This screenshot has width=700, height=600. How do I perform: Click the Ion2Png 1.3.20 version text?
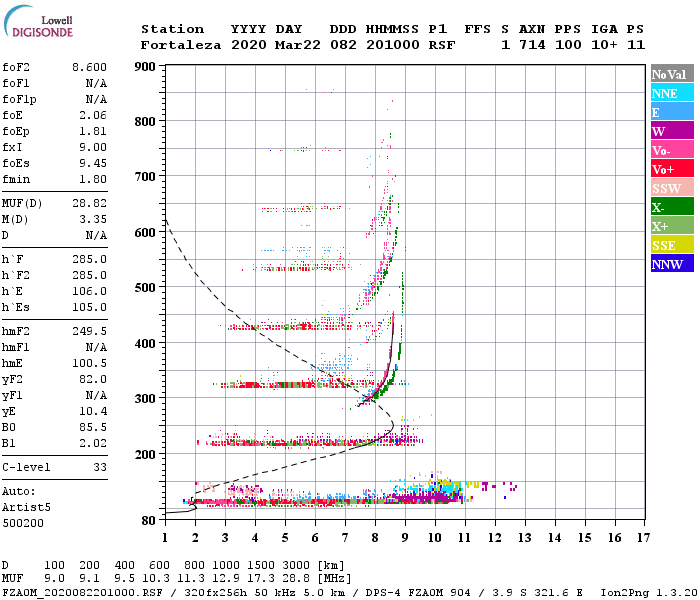(x=649, y=592)
